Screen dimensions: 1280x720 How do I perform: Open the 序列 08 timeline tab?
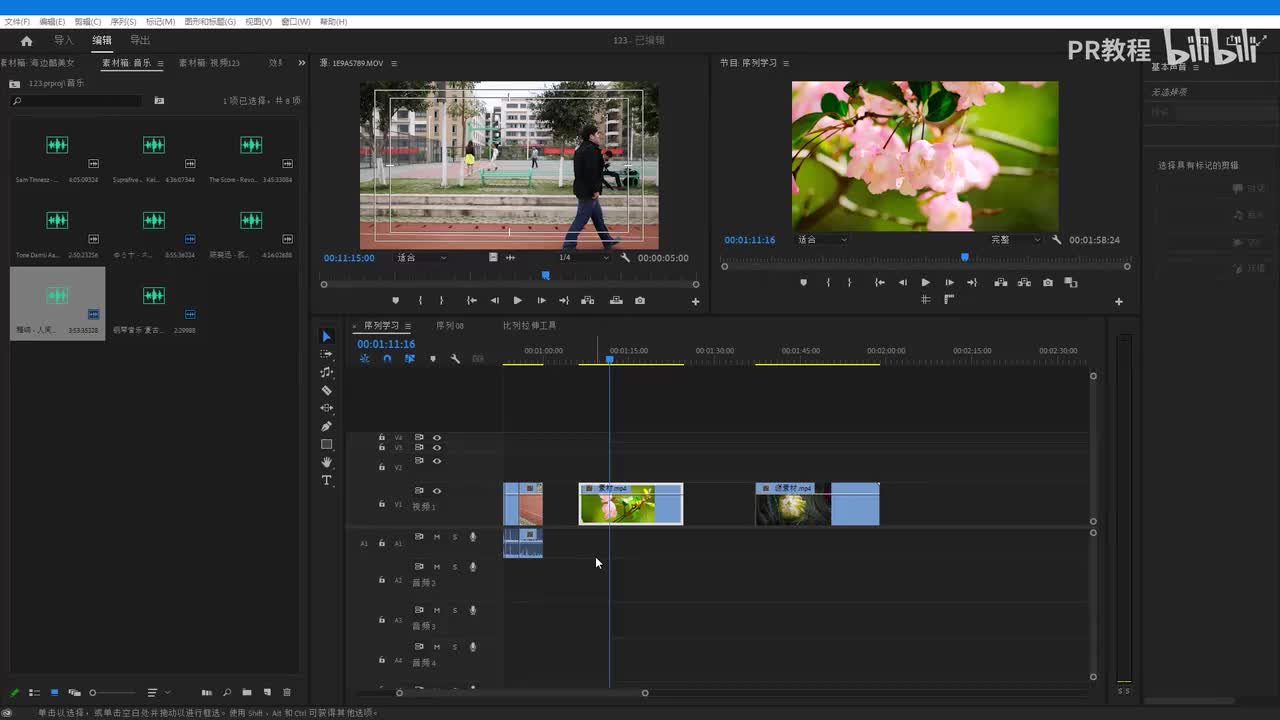(449, 326)
